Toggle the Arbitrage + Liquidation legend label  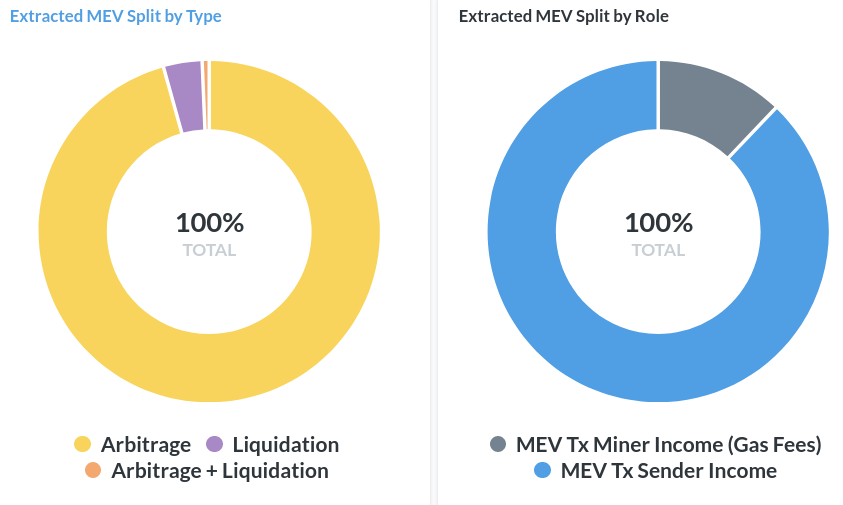219,471
